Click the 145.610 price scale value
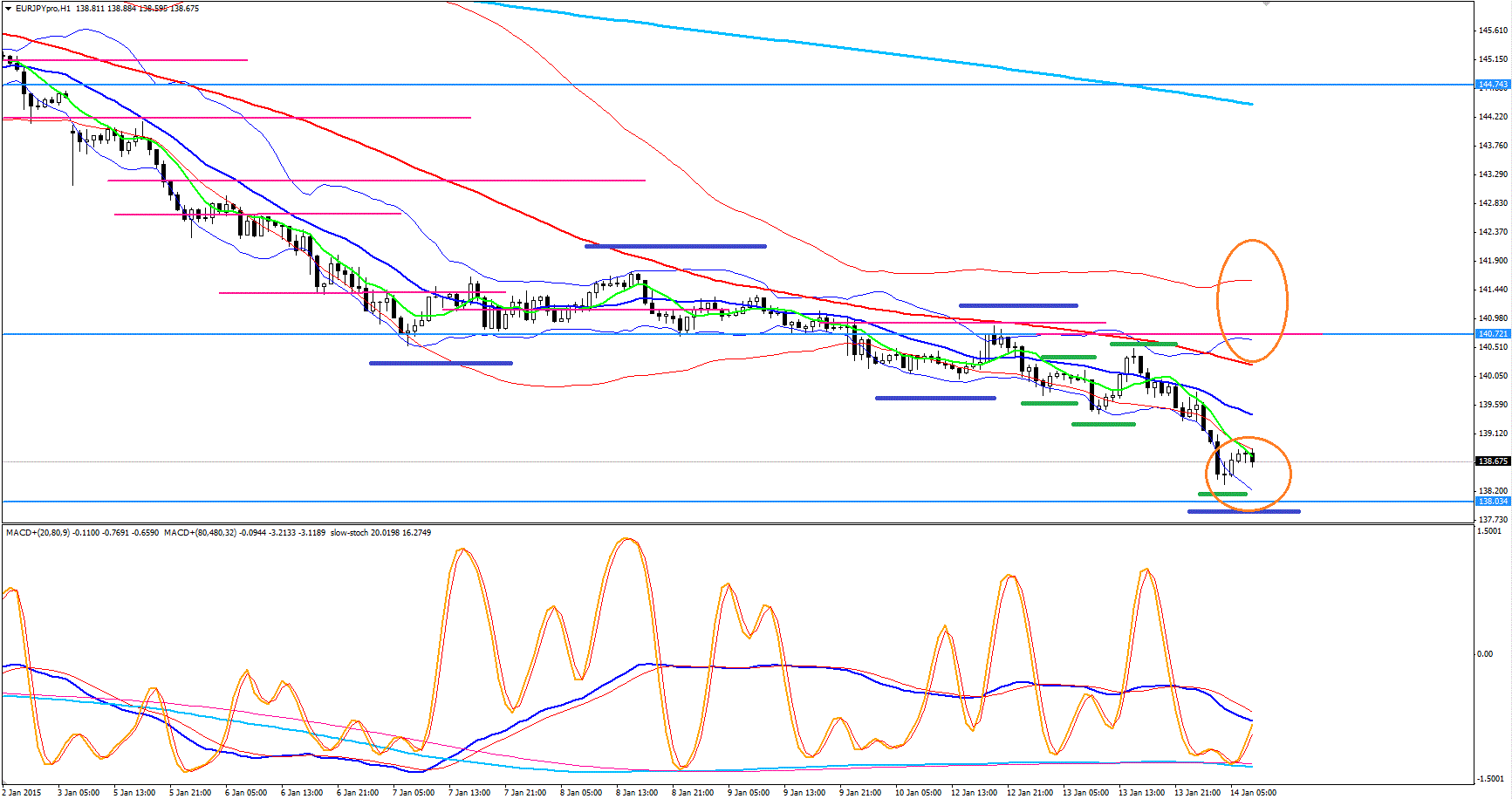The width and height of the screenshot is (1512, 799). pyautogui.click(x=1492, y=31)
